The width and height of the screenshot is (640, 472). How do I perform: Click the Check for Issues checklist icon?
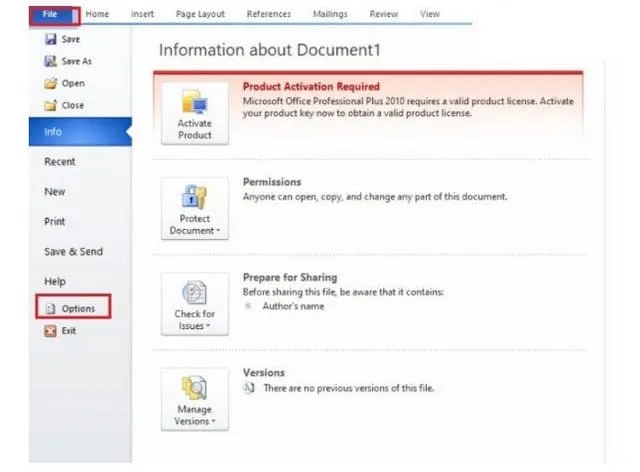point(195,292)
